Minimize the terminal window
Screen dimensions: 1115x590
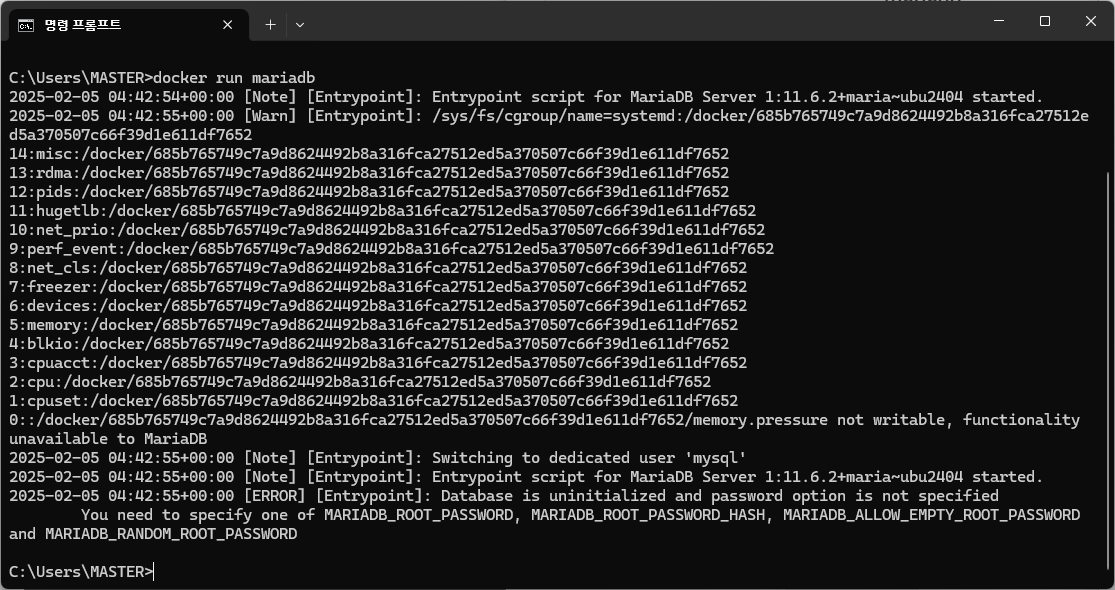tap(999, 21)
